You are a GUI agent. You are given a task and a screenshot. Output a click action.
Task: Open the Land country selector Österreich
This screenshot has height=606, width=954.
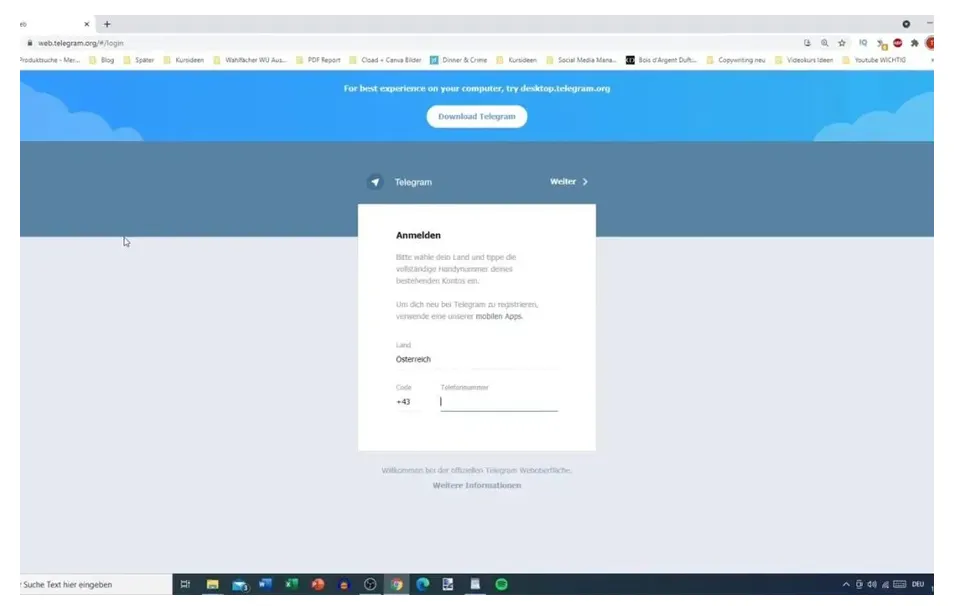tap(476, 360)
